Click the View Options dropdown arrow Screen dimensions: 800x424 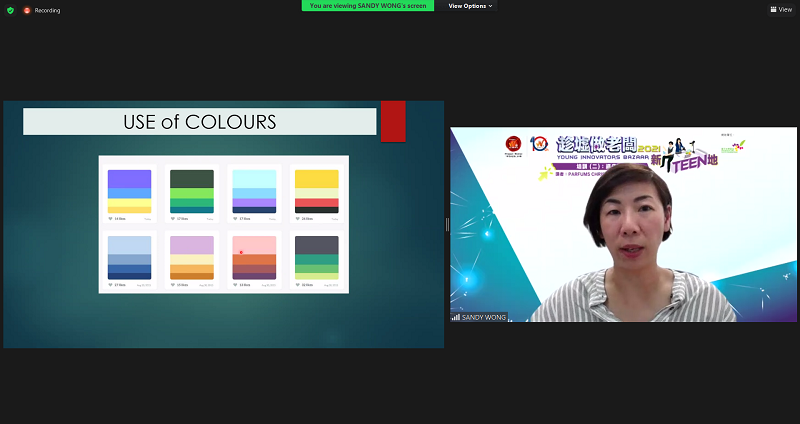tap(490, 6)
